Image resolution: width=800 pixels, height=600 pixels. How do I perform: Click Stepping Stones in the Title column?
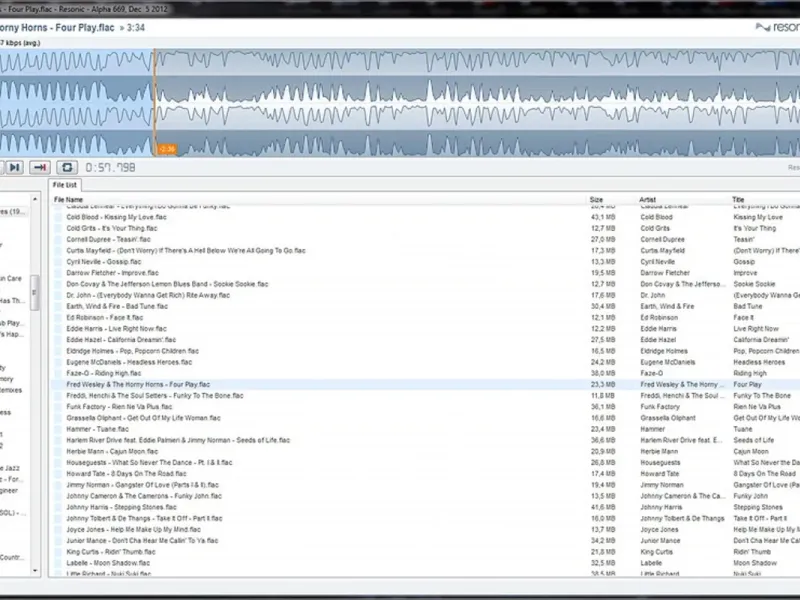[x=758, y=508]
